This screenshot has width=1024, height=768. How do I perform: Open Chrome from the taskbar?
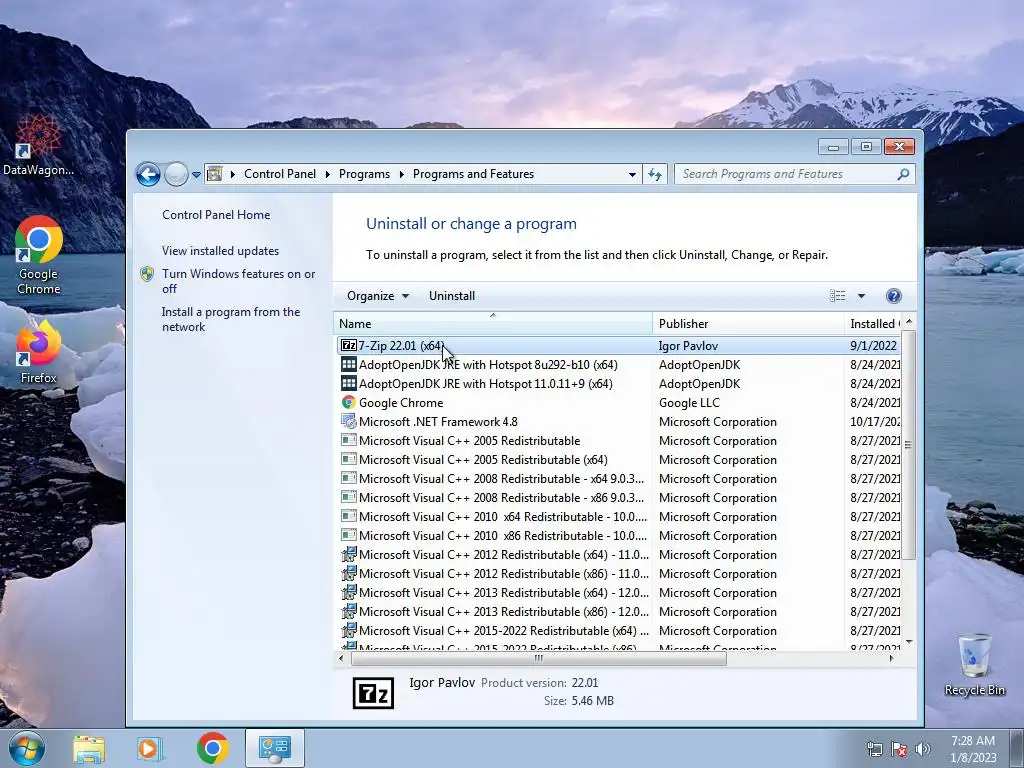click(212, 748)
